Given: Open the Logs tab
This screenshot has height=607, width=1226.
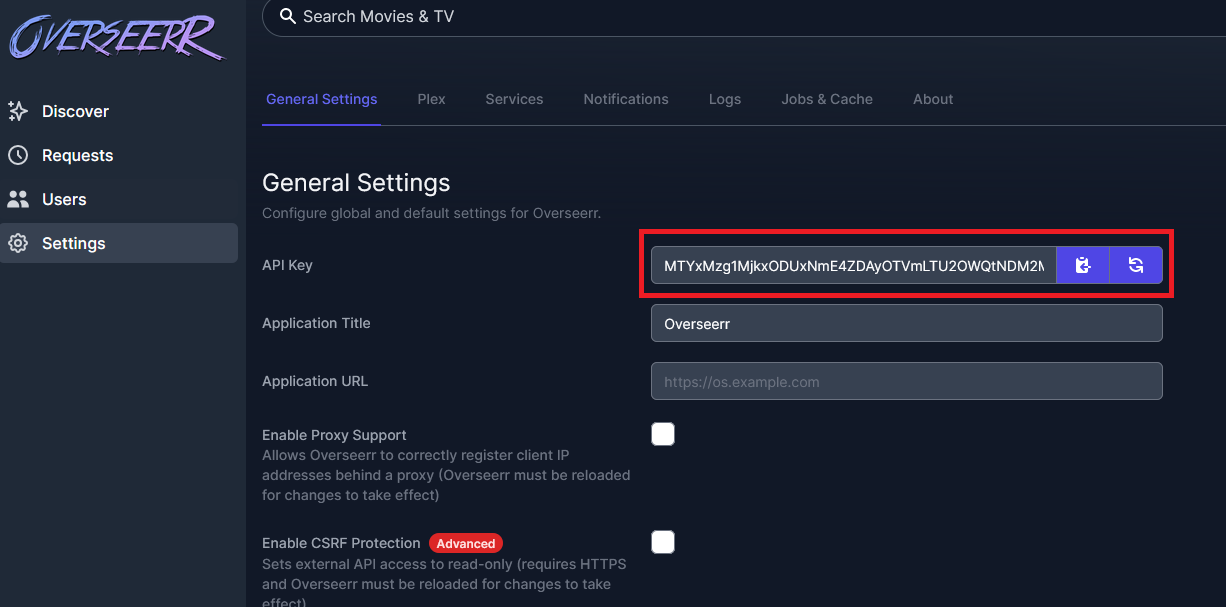Looking at the screenshot, I should [x=725, y=99].
